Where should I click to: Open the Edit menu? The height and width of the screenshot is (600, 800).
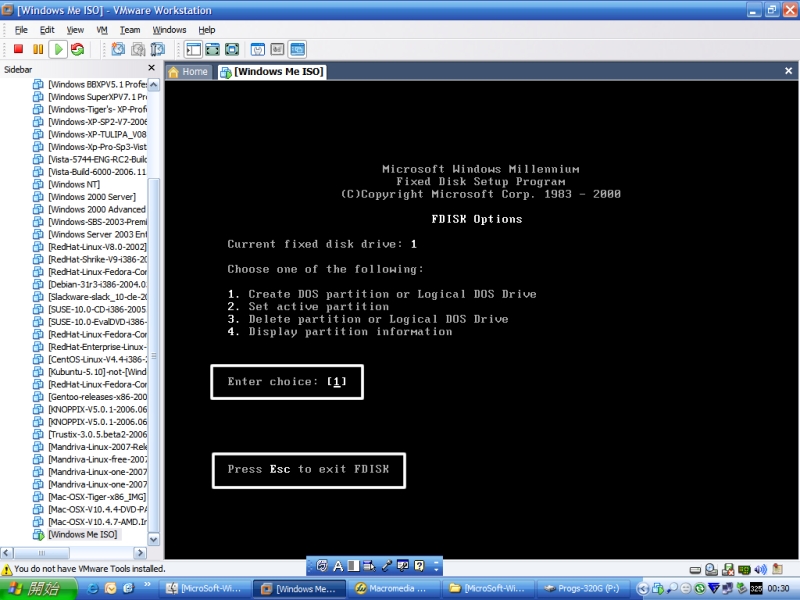(x=47, y=30)
